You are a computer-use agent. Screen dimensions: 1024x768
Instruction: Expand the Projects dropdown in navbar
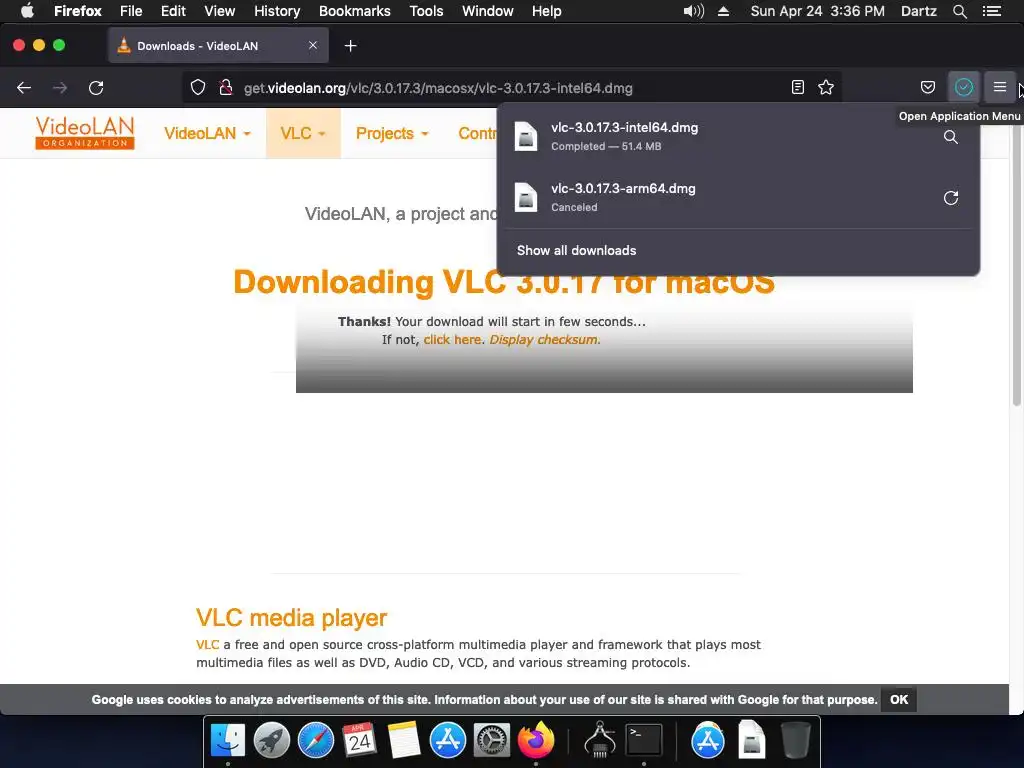[x=392, y=133]
